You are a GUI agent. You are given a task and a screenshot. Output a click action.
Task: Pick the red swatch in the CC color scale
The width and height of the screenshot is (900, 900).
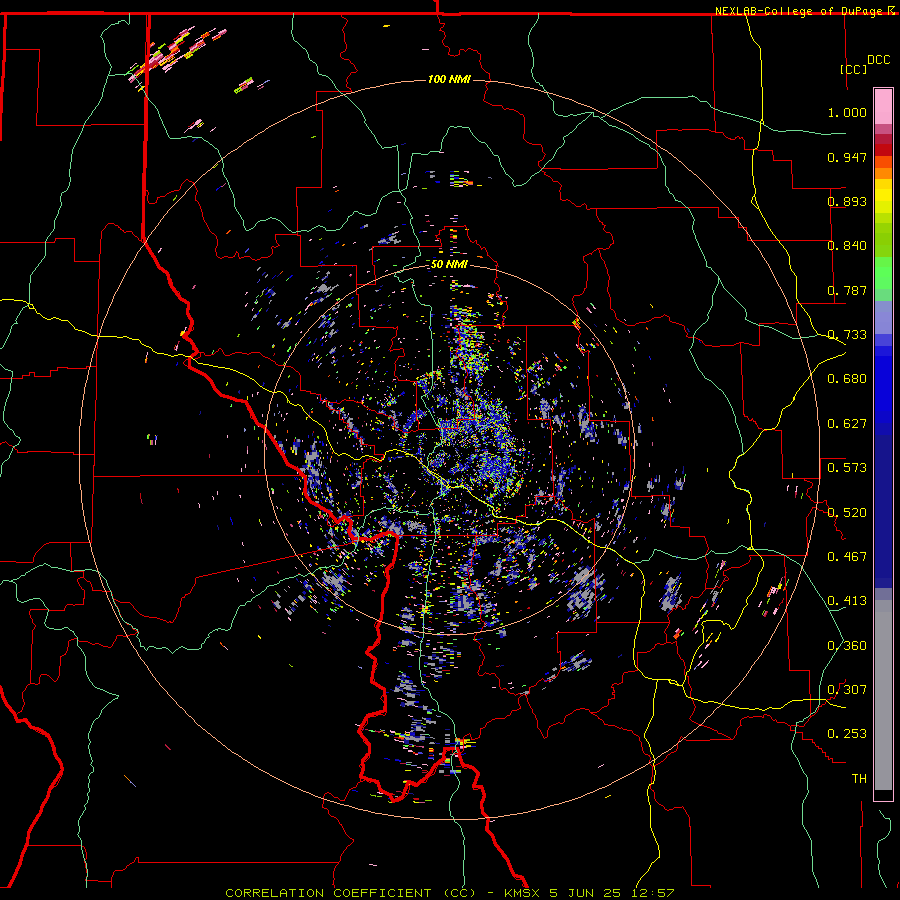(x=883, y=150)
